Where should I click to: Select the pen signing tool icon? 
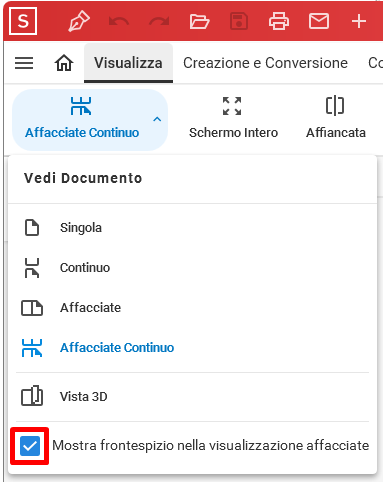point(79,21)
